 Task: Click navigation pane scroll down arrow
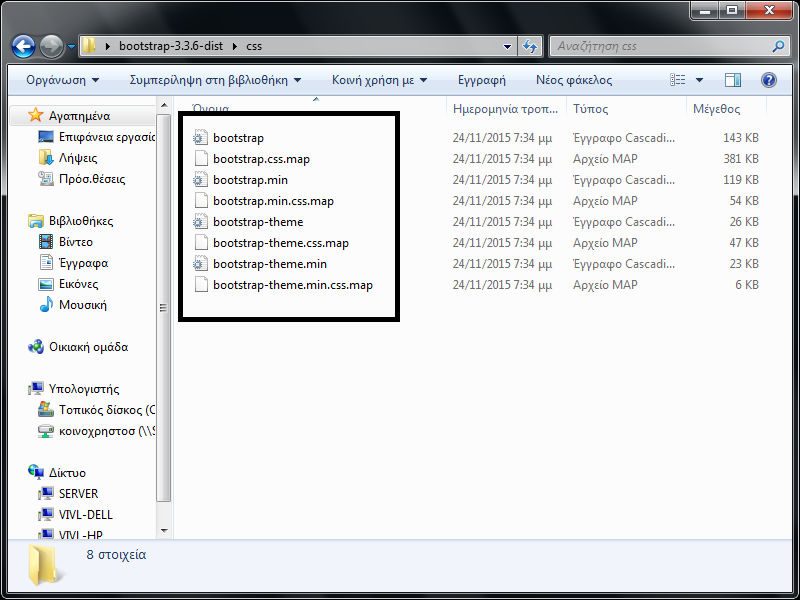click(164, 531)
